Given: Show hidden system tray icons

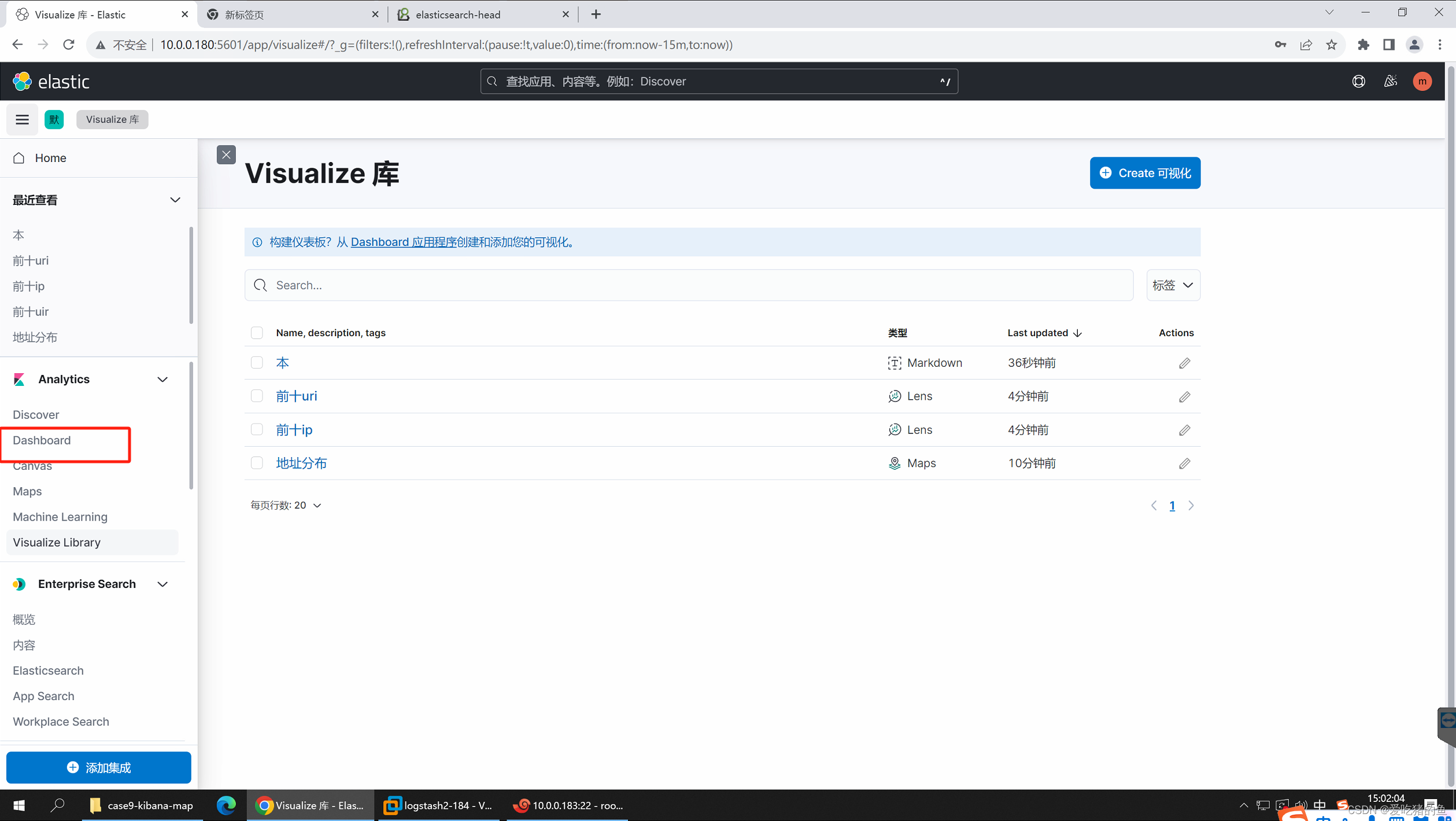Looking at the screenshot, I should click(1243, 805).
